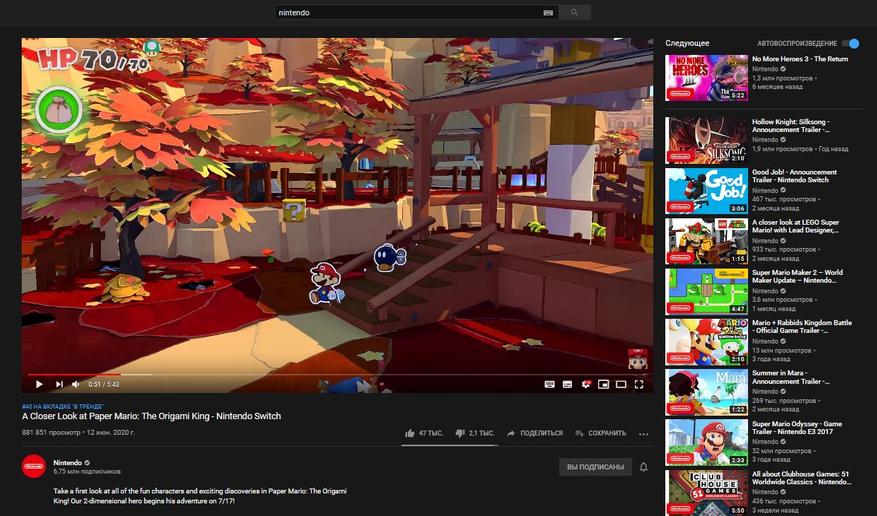Open LEGO Super Mario video thumbnail
877x516 pixels.
706,241
